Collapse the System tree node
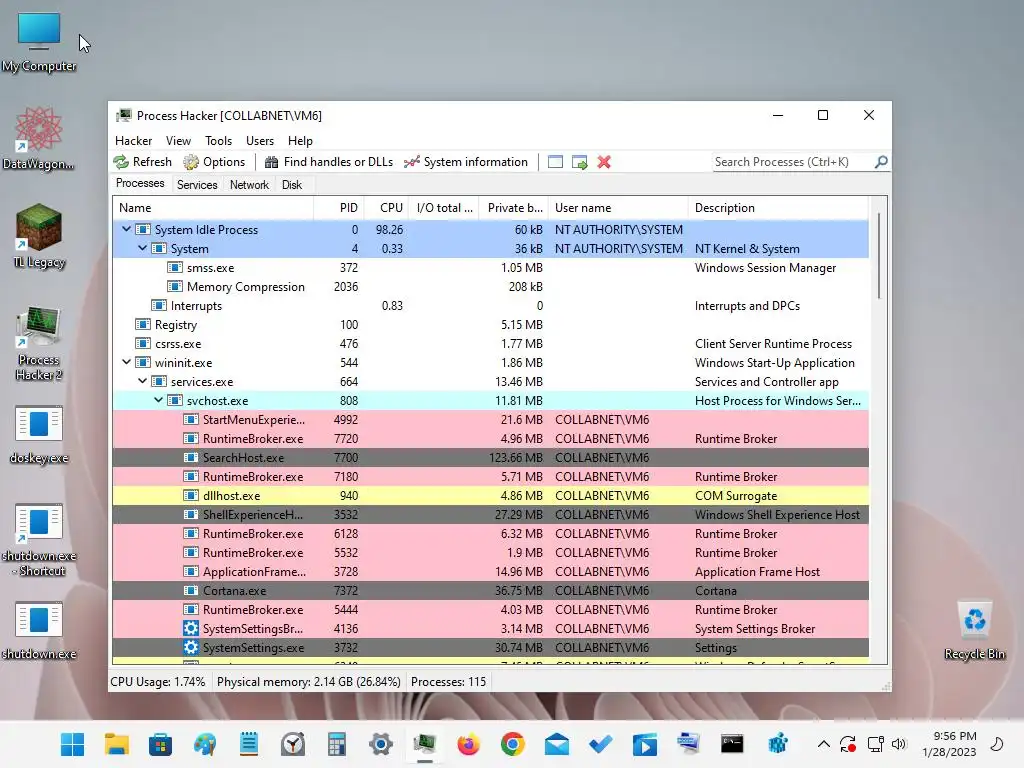 (x=142, y=248)
